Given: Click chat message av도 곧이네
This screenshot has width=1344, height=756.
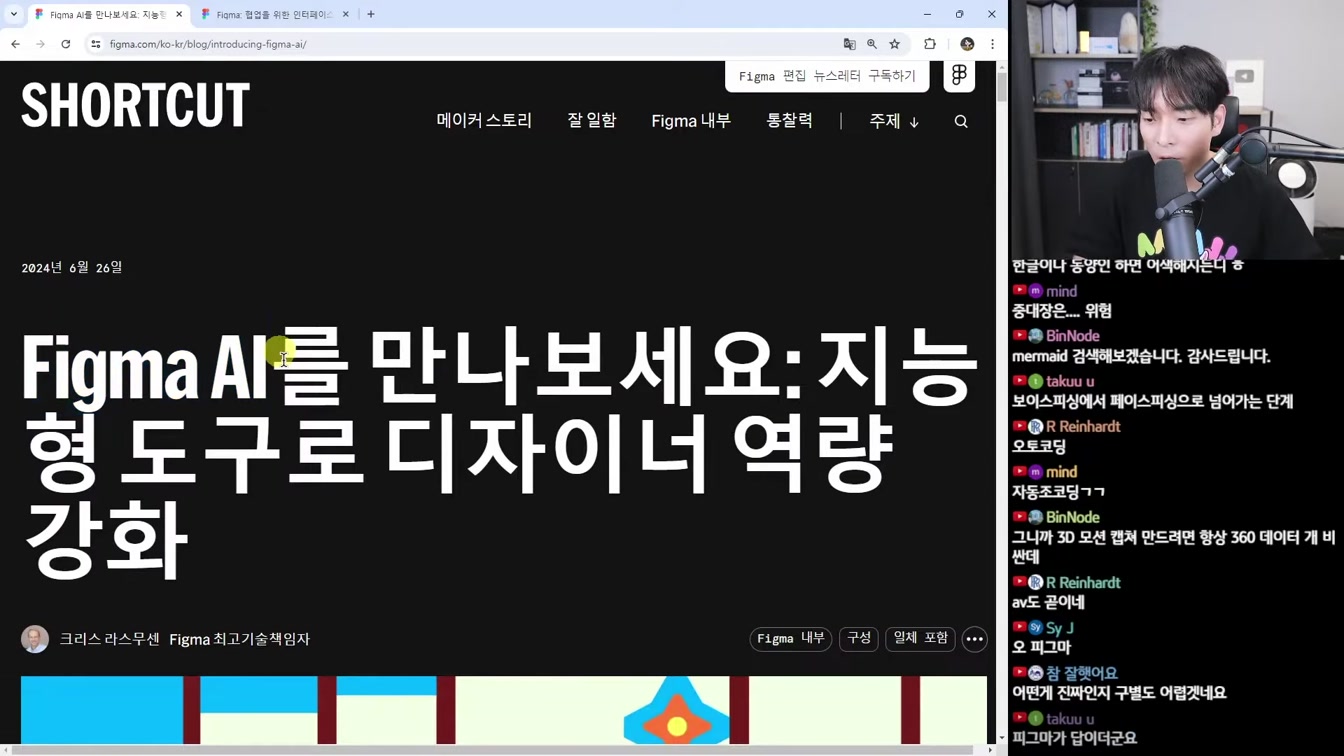Looking at the screenshot, I should (x=1048, y=602).
